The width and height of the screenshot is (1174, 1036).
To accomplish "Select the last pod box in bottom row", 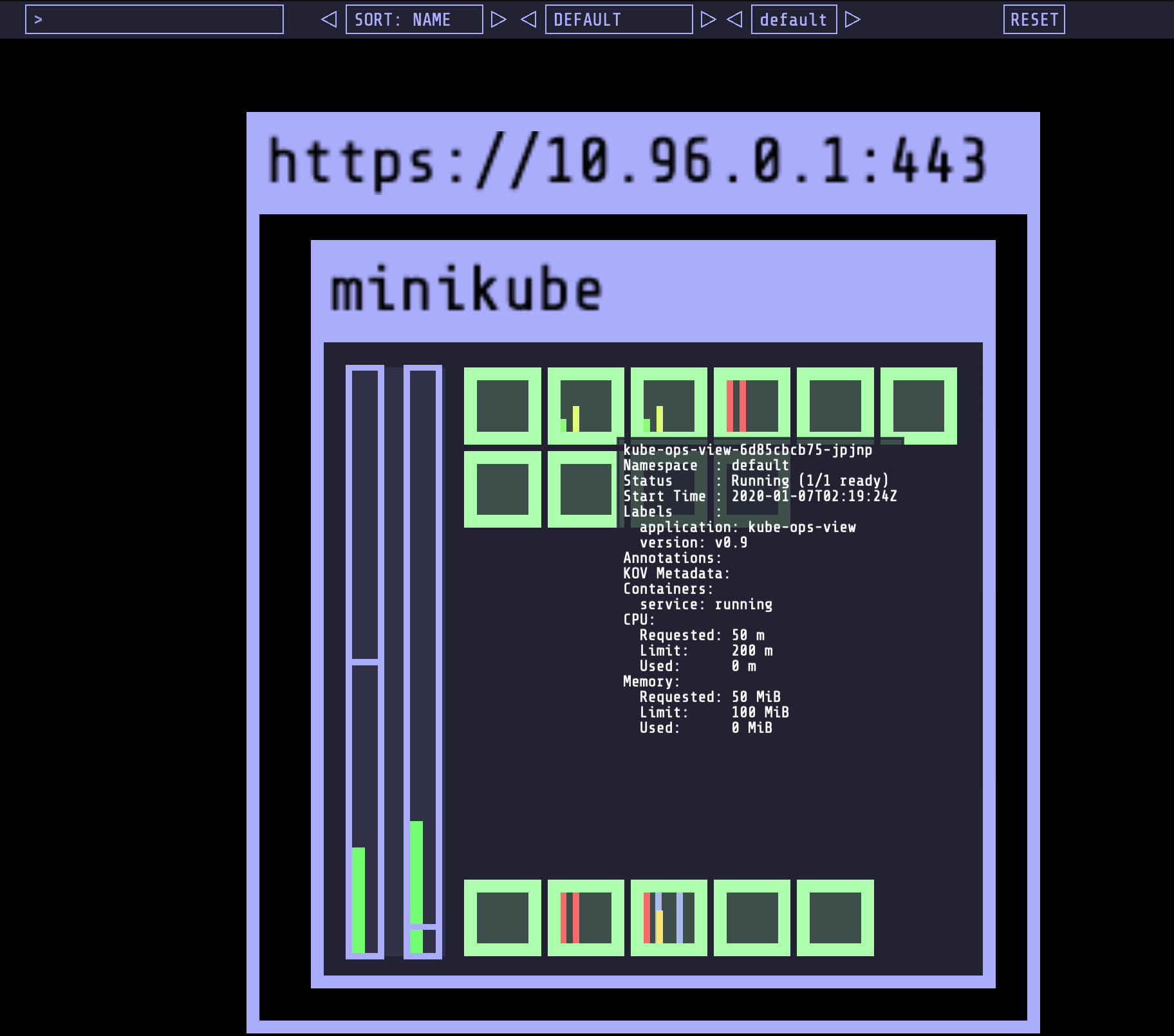I will [x=835, y=918].
